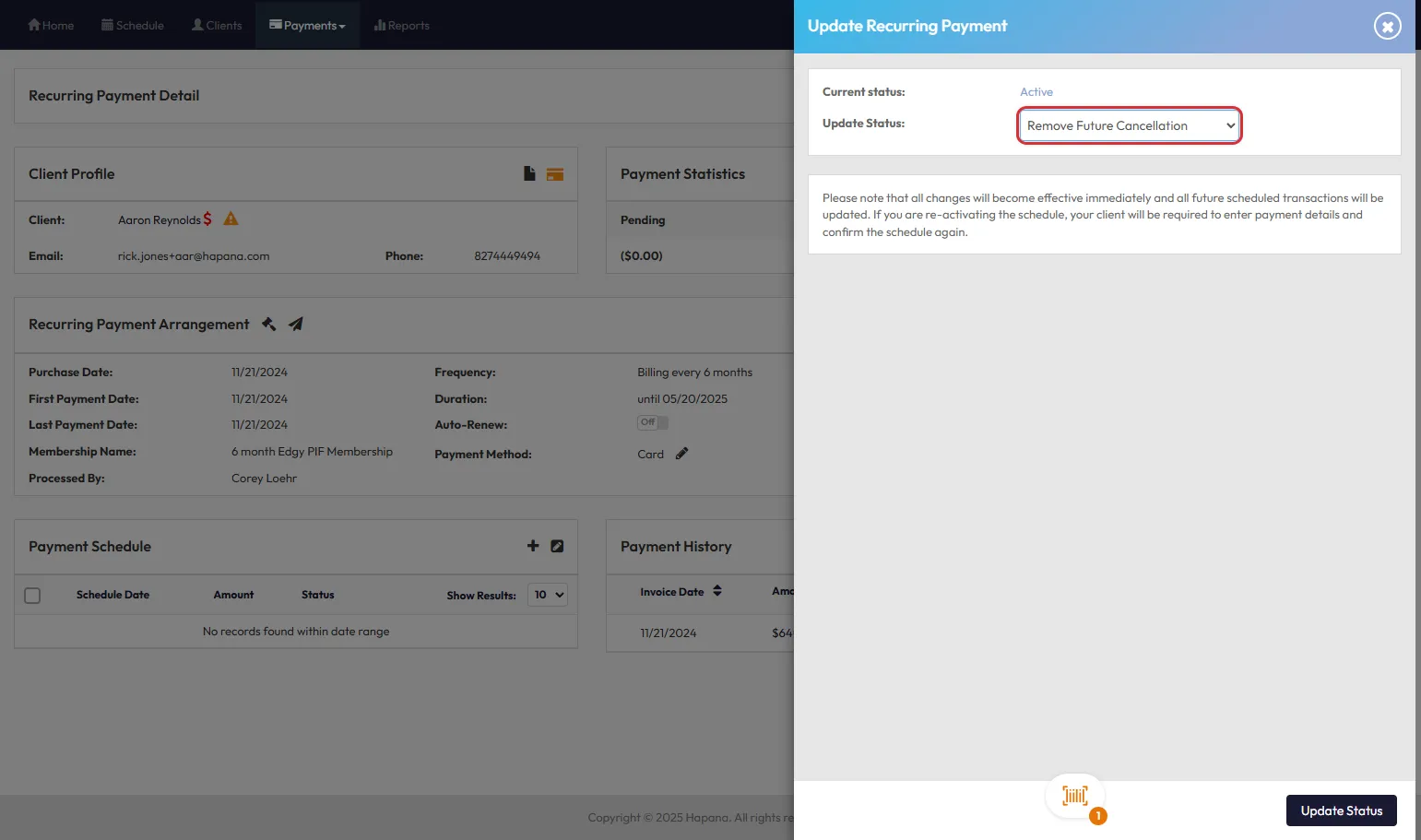The width and height of the screenshot is (1421, 840).
Task: Go to the Schedule tab
Action: (x=133, y=25)
